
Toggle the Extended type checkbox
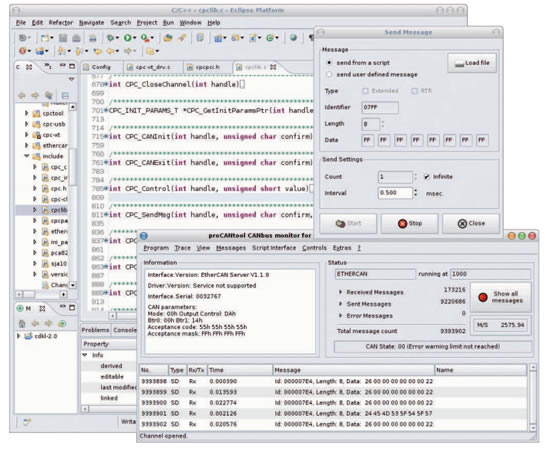365,91
